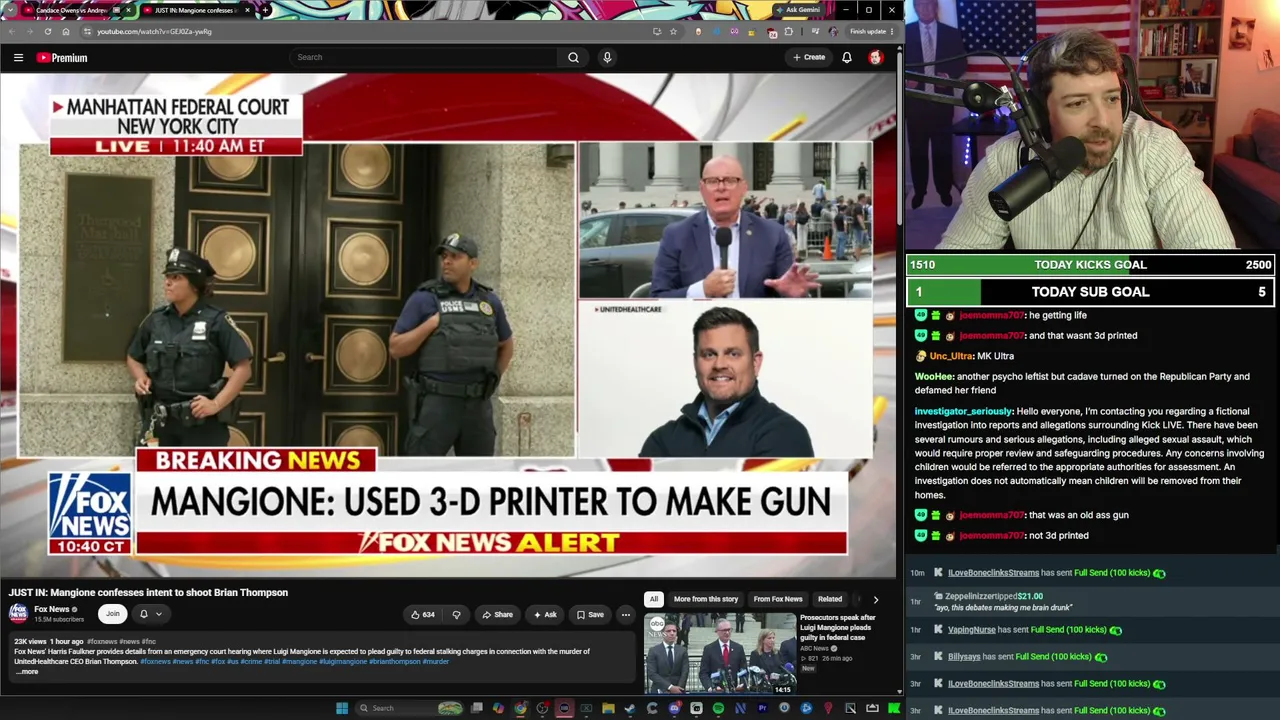Screen dimensions: 1280x720
Task: Go to the browser home page
Action: (66, 31)
